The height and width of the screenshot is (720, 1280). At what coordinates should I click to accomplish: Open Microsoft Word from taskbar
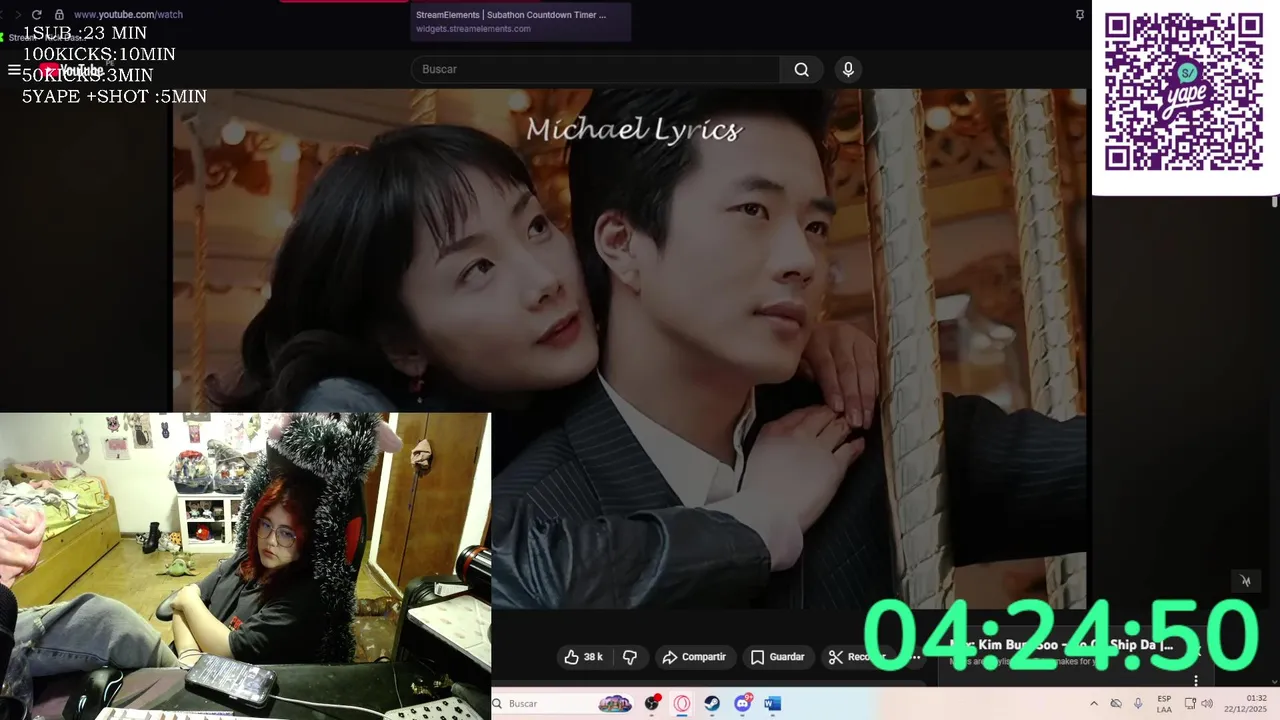coord(772,704)
